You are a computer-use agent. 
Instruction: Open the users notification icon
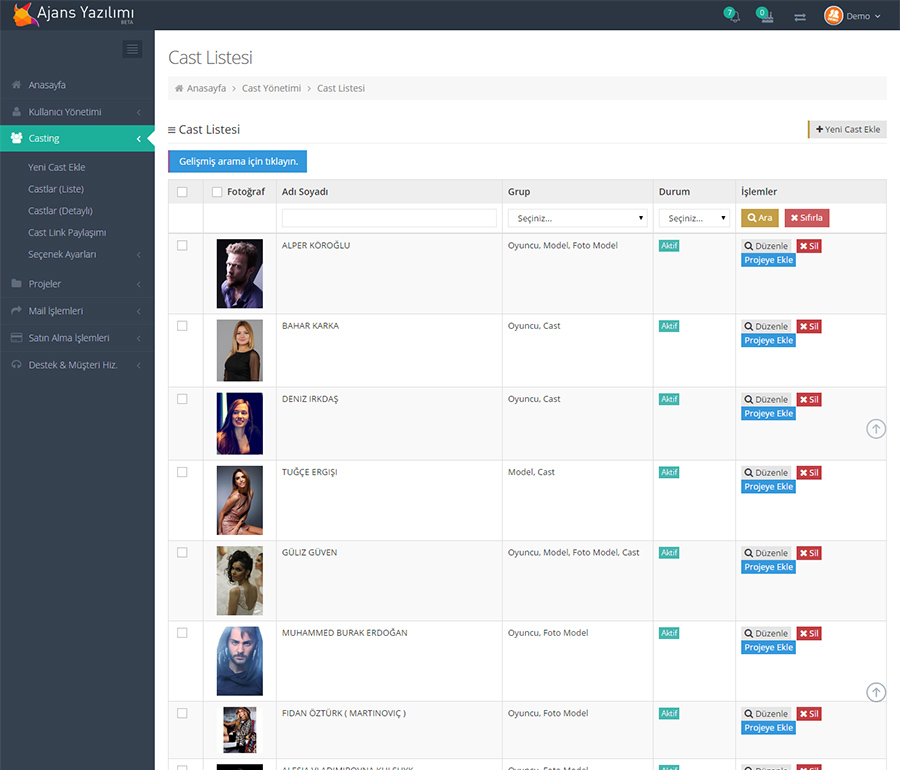pos(765,15)
